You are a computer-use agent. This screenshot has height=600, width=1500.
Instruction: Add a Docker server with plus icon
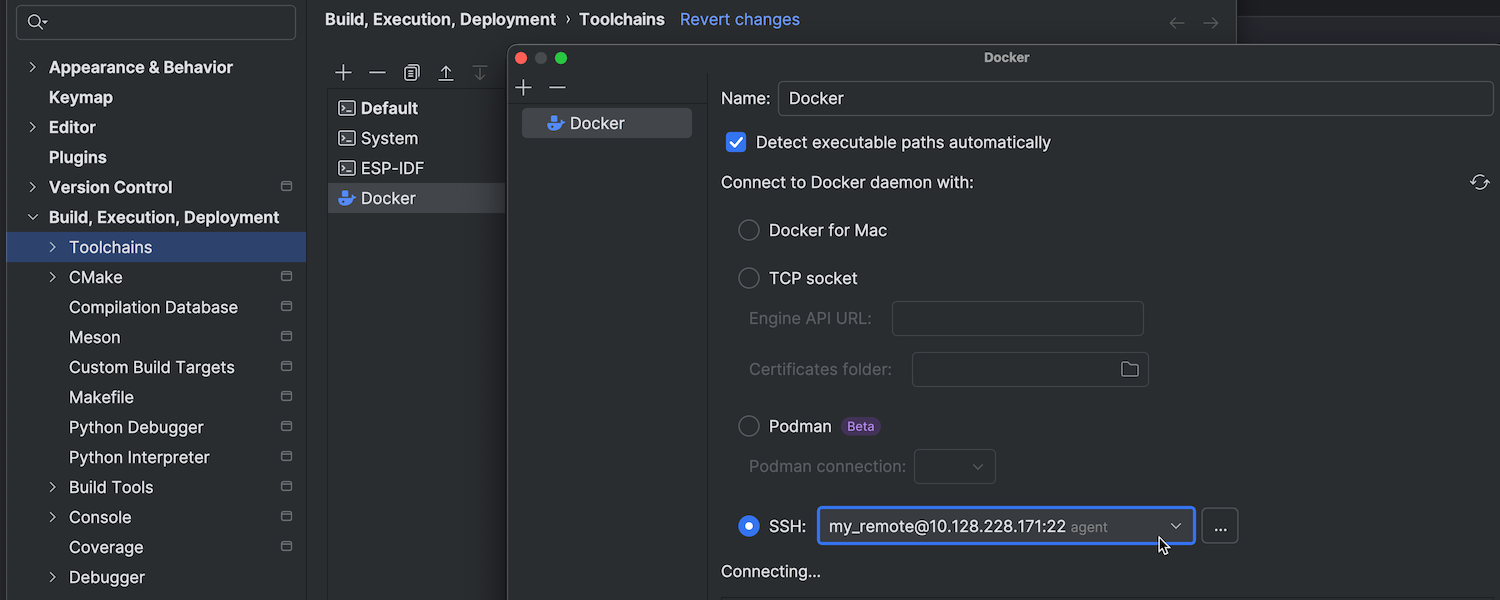pyautogui.click(x=523, y=88)
